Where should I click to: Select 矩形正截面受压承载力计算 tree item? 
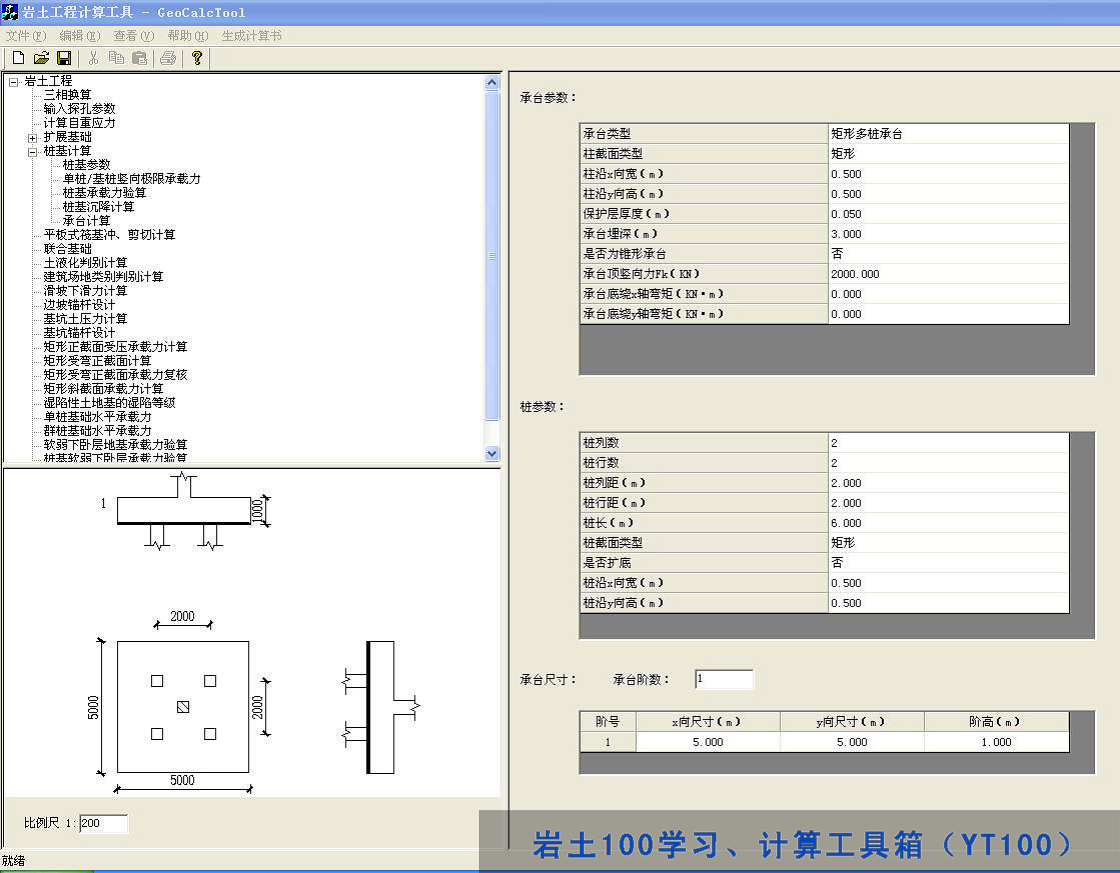115,347
